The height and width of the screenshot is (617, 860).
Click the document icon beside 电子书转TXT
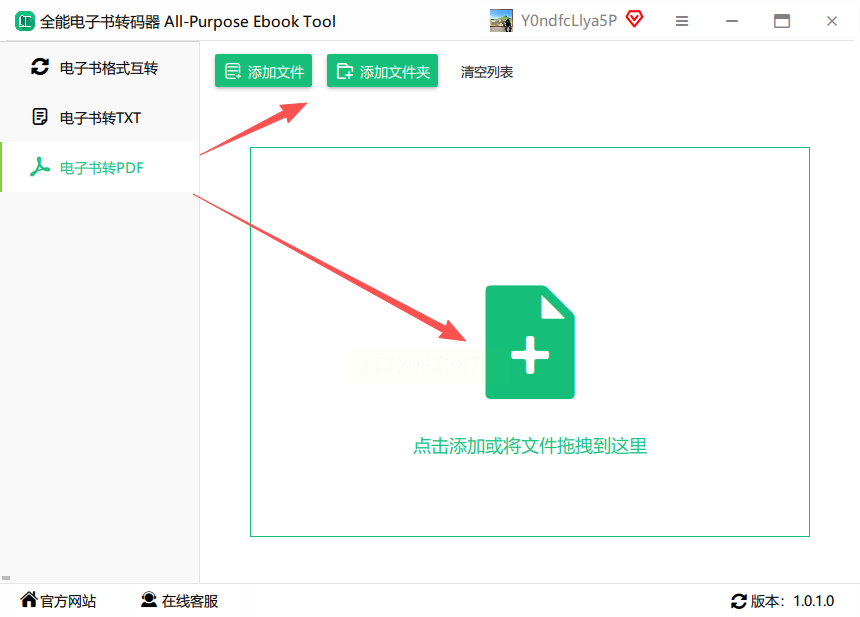(40, 117)
